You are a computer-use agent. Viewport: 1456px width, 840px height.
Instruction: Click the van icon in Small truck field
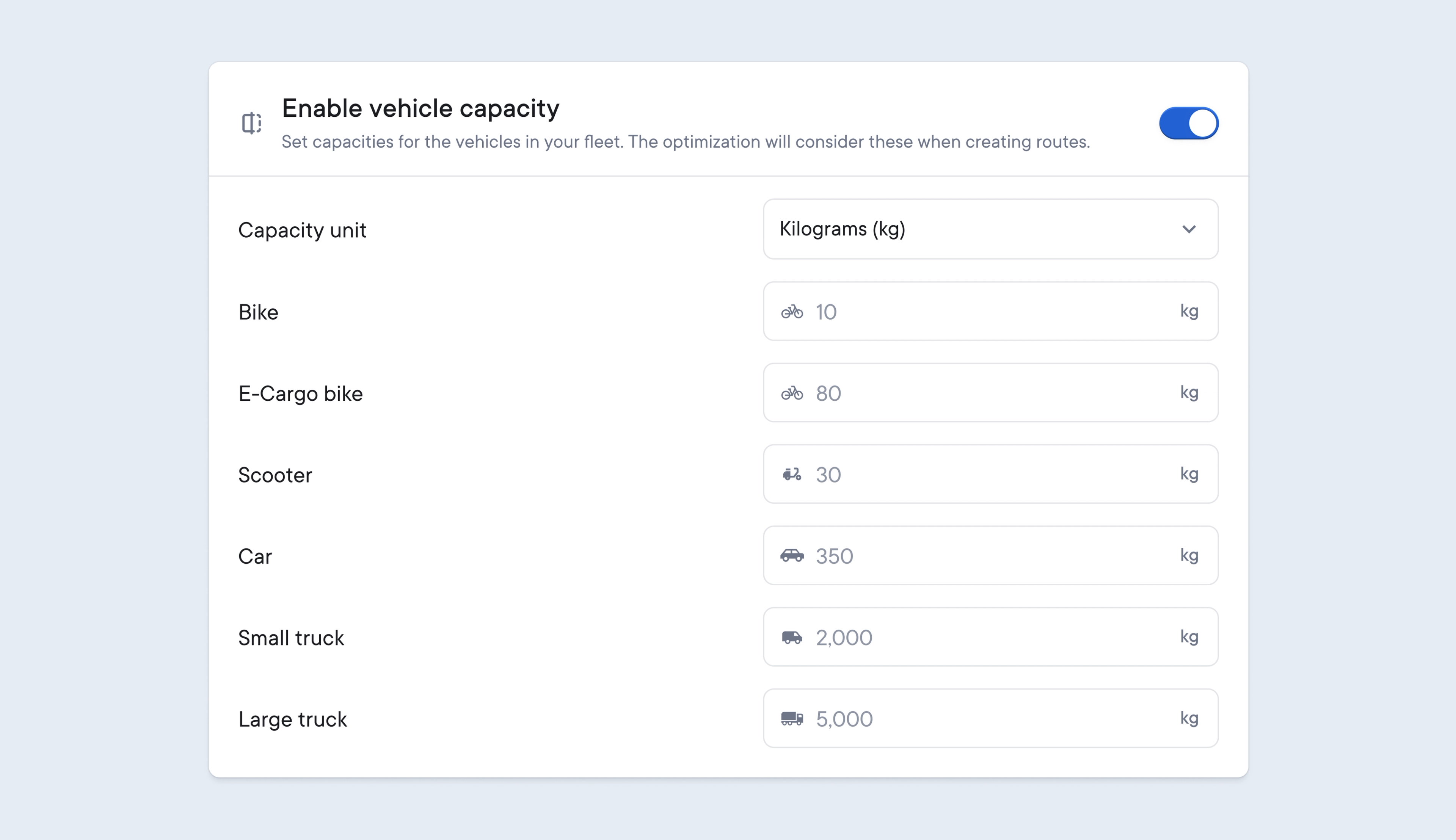tap(792, 637)
